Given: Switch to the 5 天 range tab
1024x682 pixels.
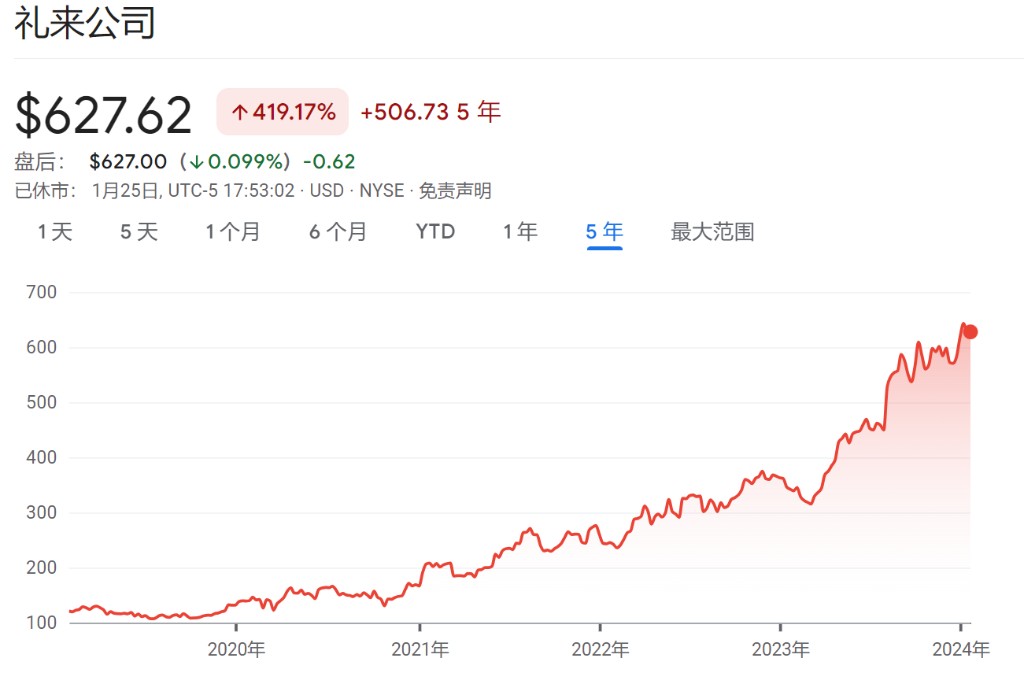Looking at the screenshot, I should 139,232.
